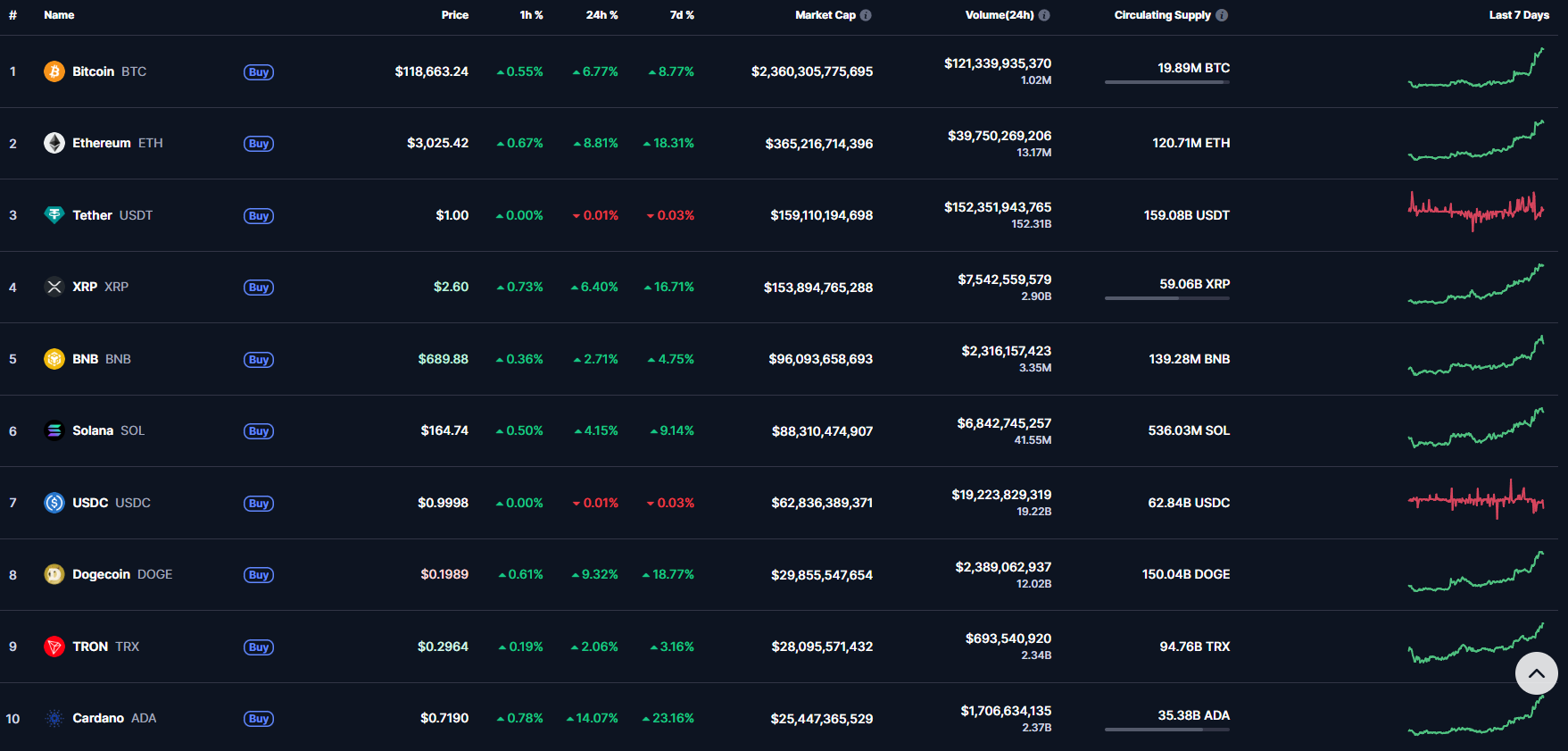Image resolution: width=1568 pixels, height=751 pixels.
Task: Sort by Volume(24h) column header
Action: pyautogui.click(x=1000, y=15)
